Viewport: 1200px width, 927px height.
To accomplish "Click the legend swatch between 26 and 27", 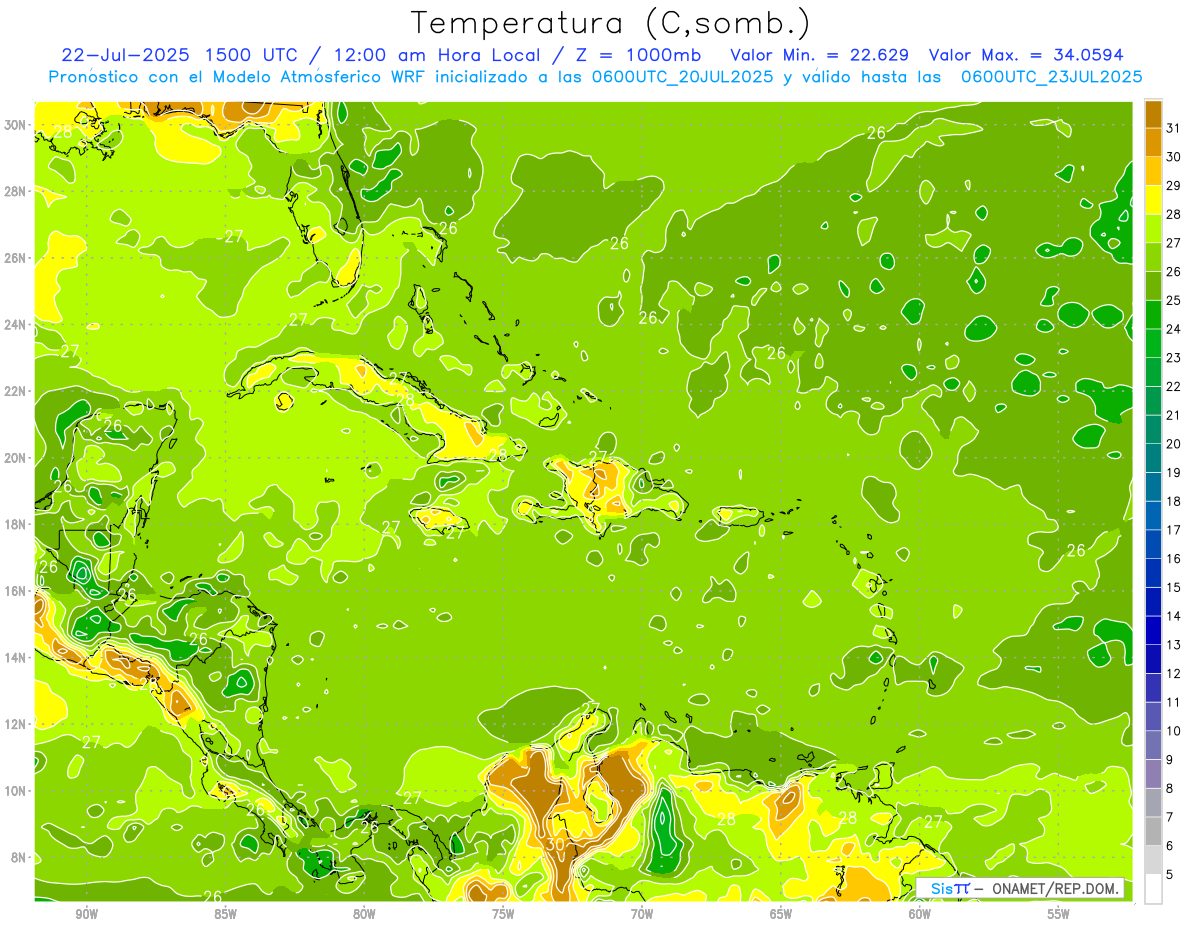I will (x=1153, y=257).
